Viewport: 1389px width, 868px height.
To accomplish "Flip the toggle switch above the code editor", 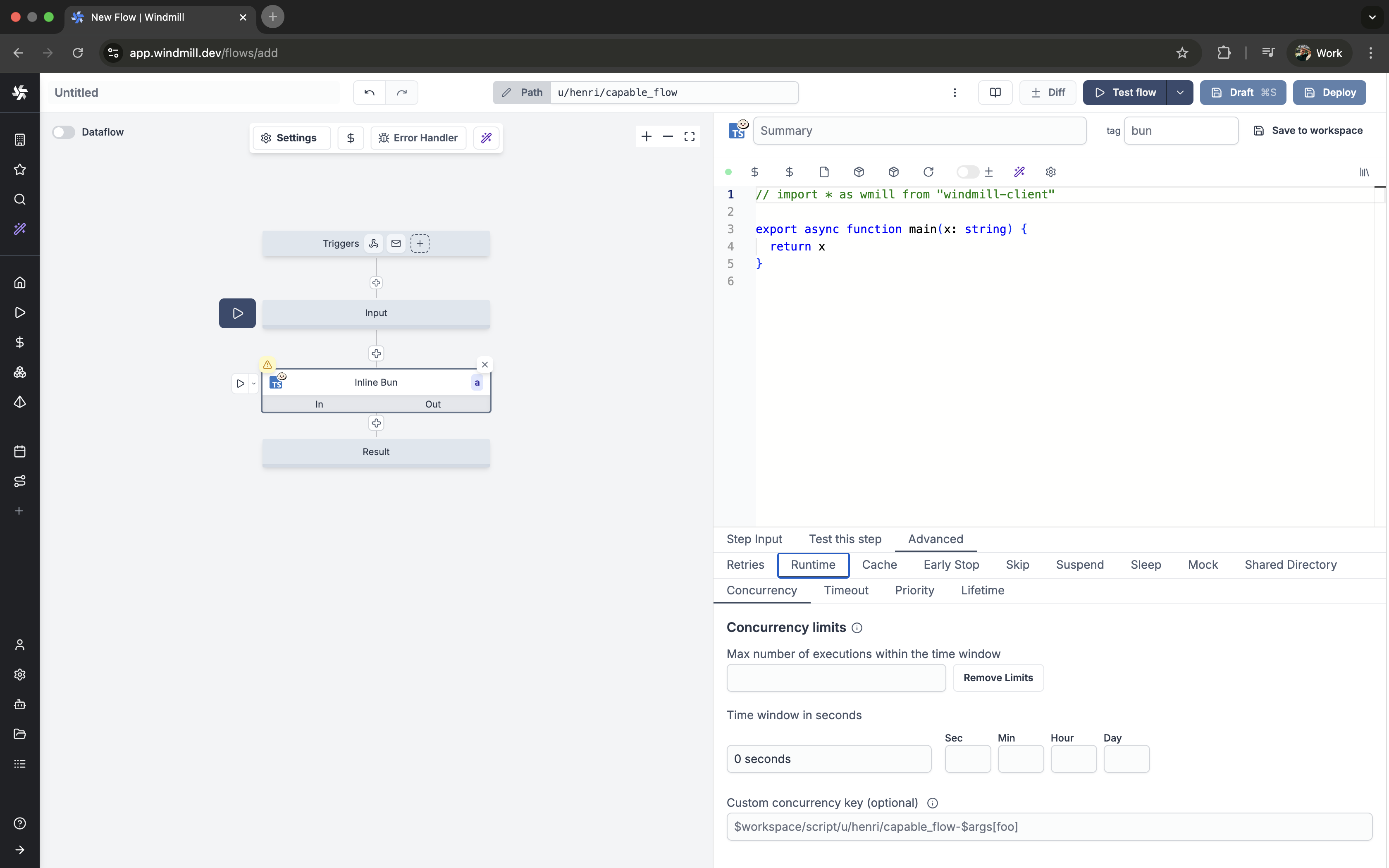I will (967, 172).
